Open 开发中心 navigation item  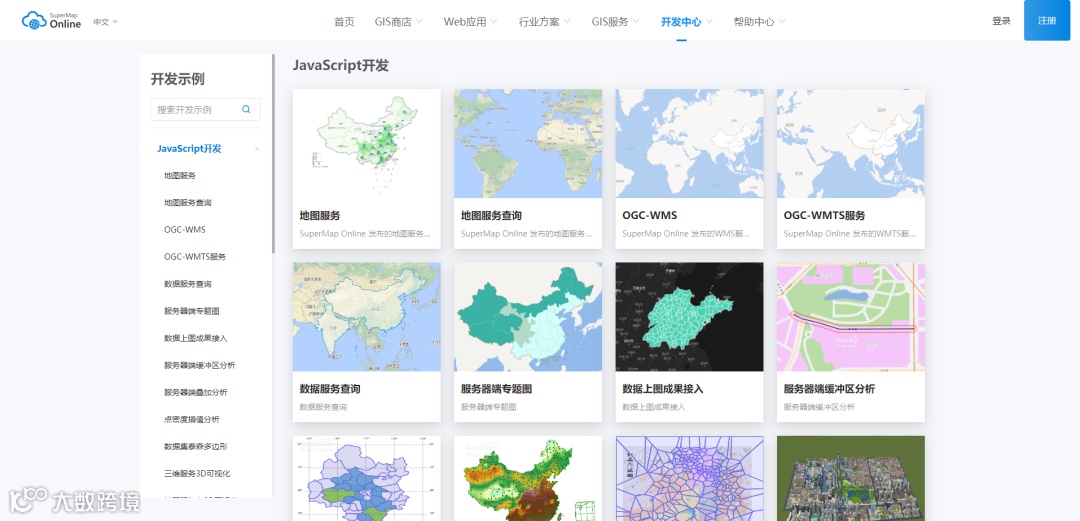click(x=681, y=21)
